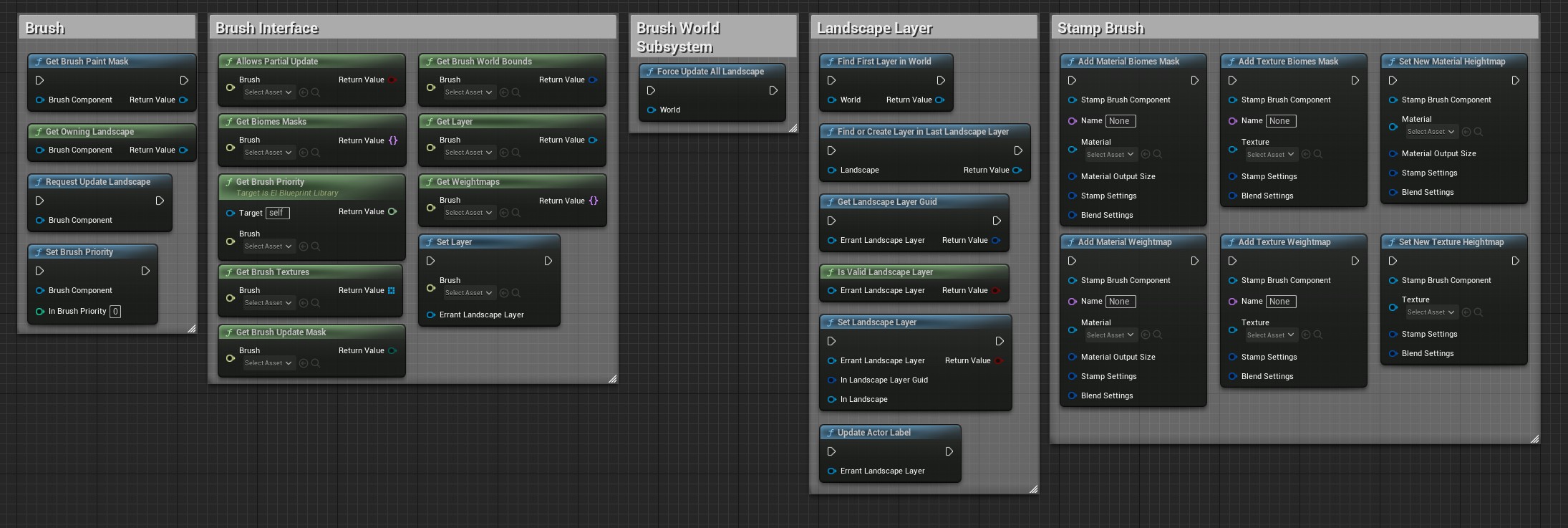Select the Landscape Layer comment box title
This screenshot has height=528, width=1568.
coord(924,27)
